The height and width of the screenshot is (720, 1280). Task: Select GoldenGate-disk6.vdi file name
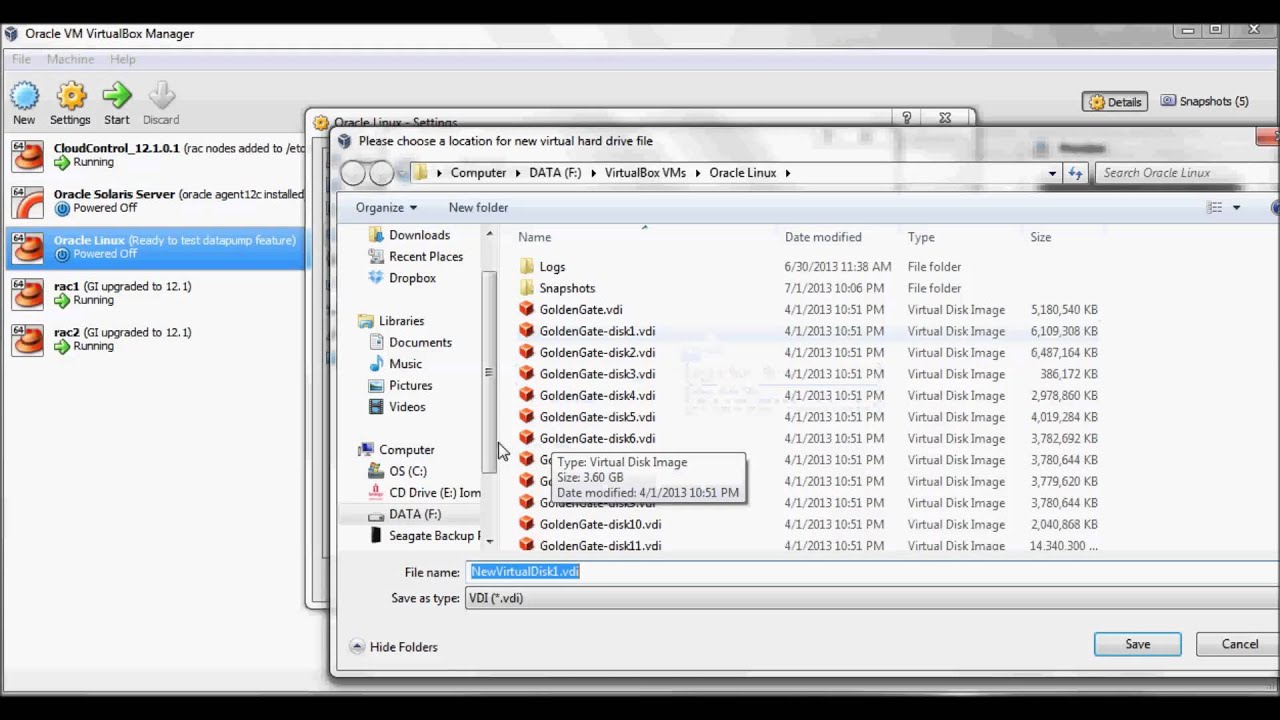(597, 439)
